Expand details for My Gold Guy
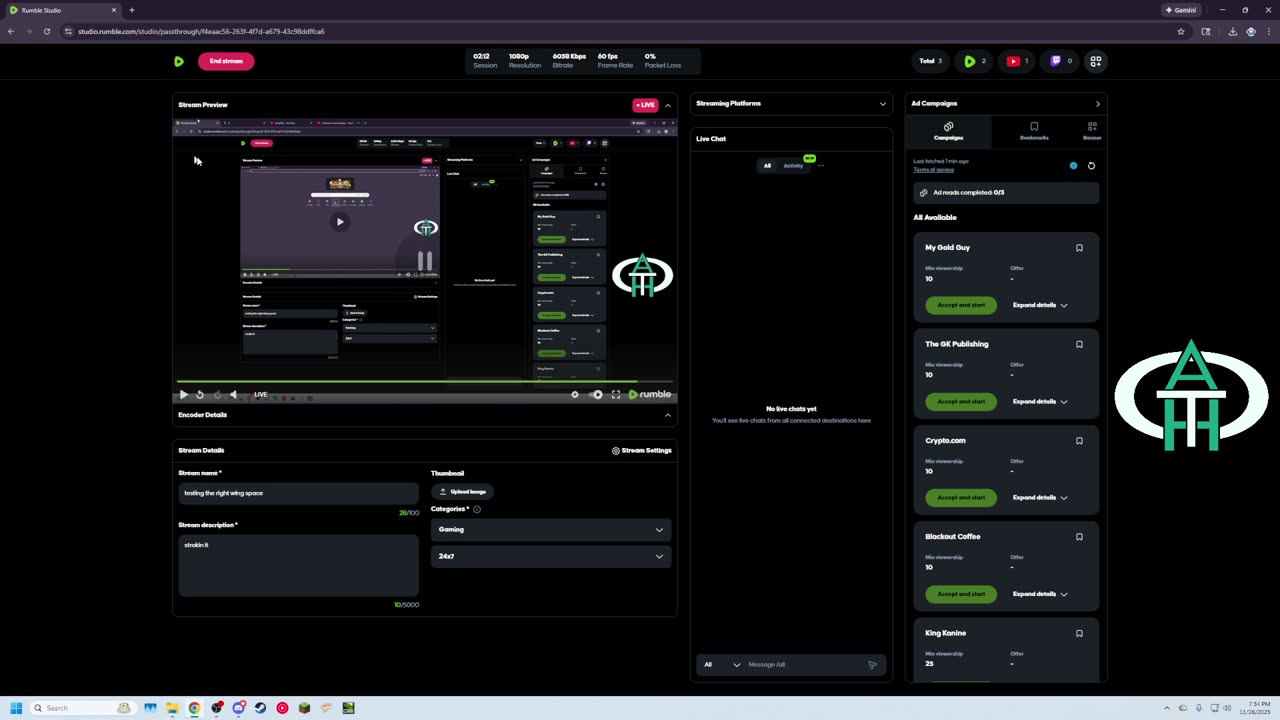Image resolution: width=1280 pixels, height=720 pixels. pyautogui.click(x=1040, y=305)
